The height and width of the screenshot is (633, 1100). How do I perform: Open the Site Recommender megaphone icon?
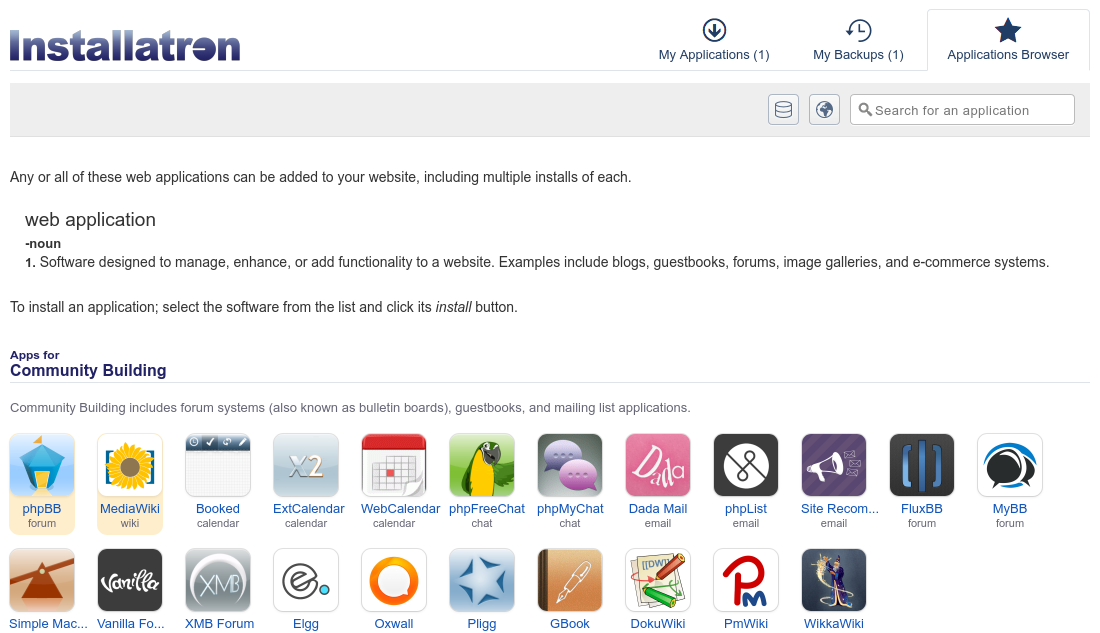pyautogui.click(x=834, y=465)
